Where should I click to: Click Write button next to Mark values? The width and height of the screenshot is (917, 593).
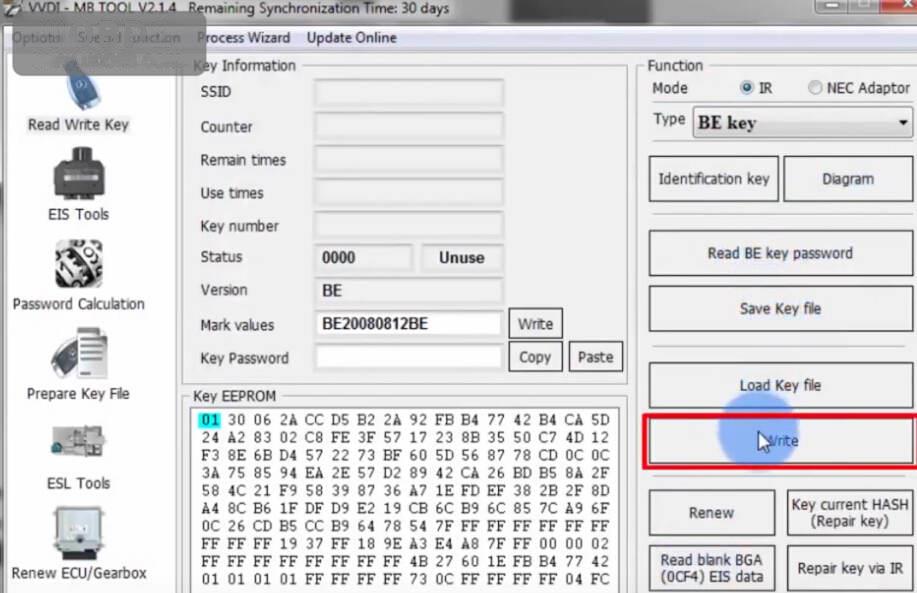535,324
